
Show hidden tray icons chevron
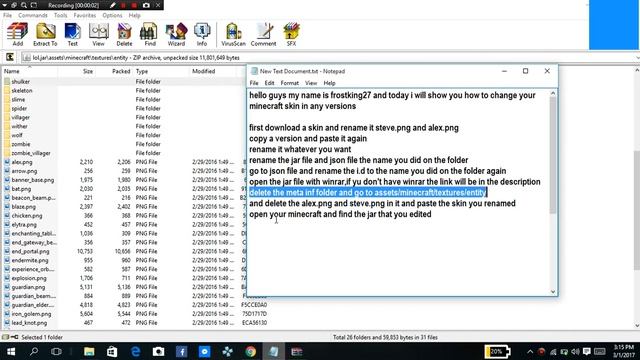(530, 351)
